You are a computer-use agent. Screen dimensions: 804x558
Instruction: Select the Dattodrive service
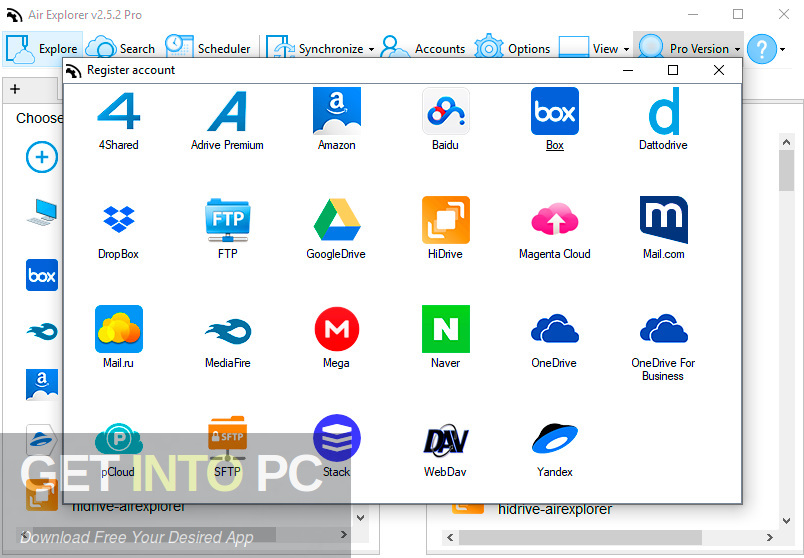[x=663, y=120]
